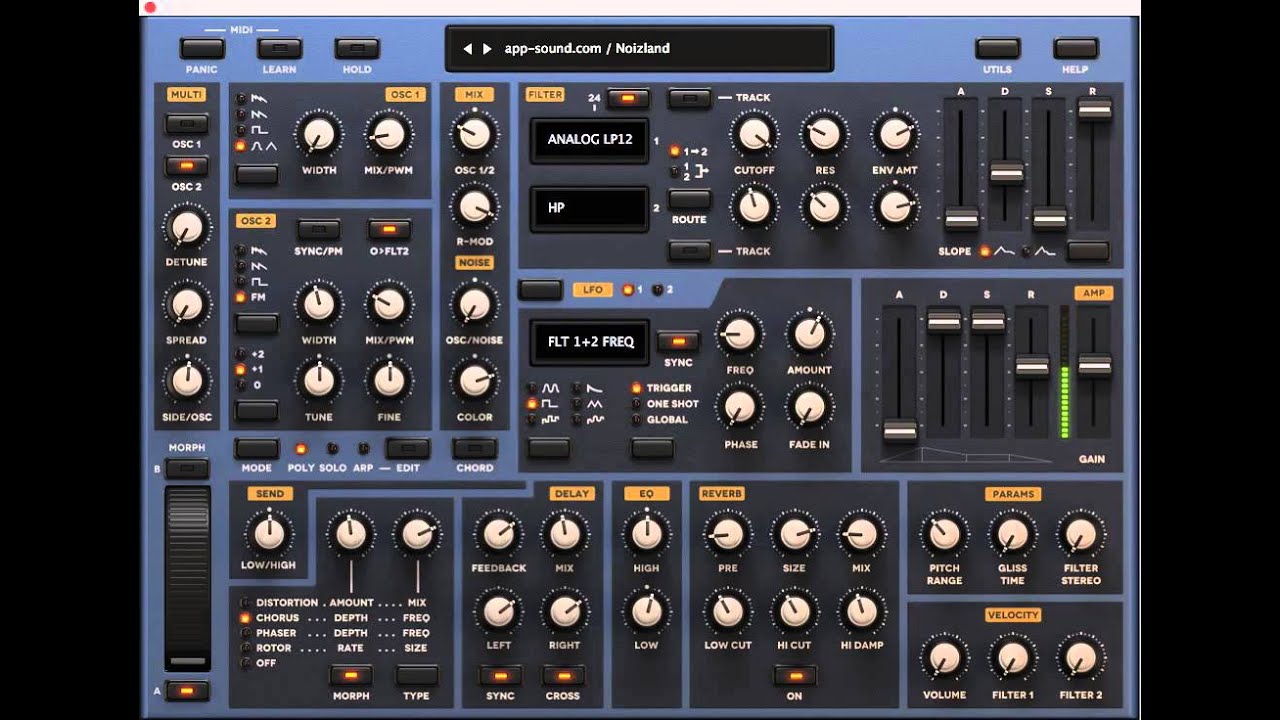Viewport: 1280px width, 720px height.
Task: Click the MORPH wheel
Action: [x=187, y=578]
